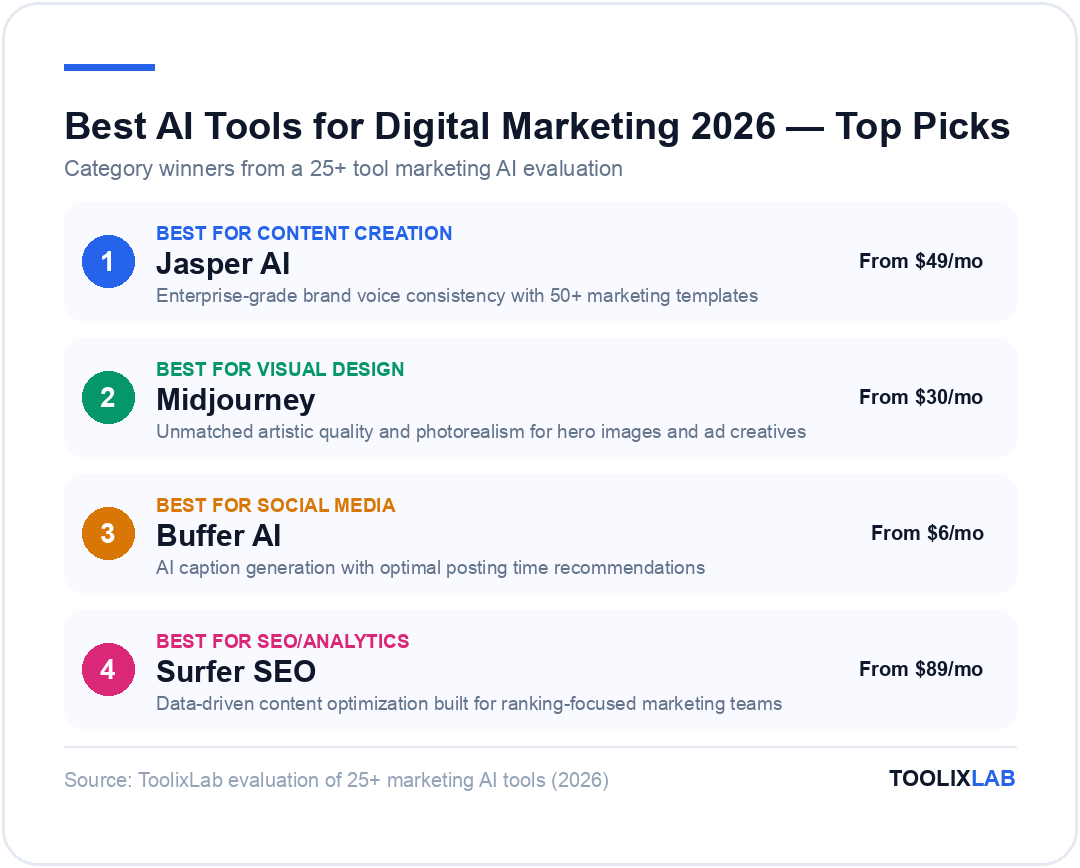Screen dimensions: 1080x868
Task: Click the green number 2 badge
Action: pyautogui.click(x=108, y=397)
